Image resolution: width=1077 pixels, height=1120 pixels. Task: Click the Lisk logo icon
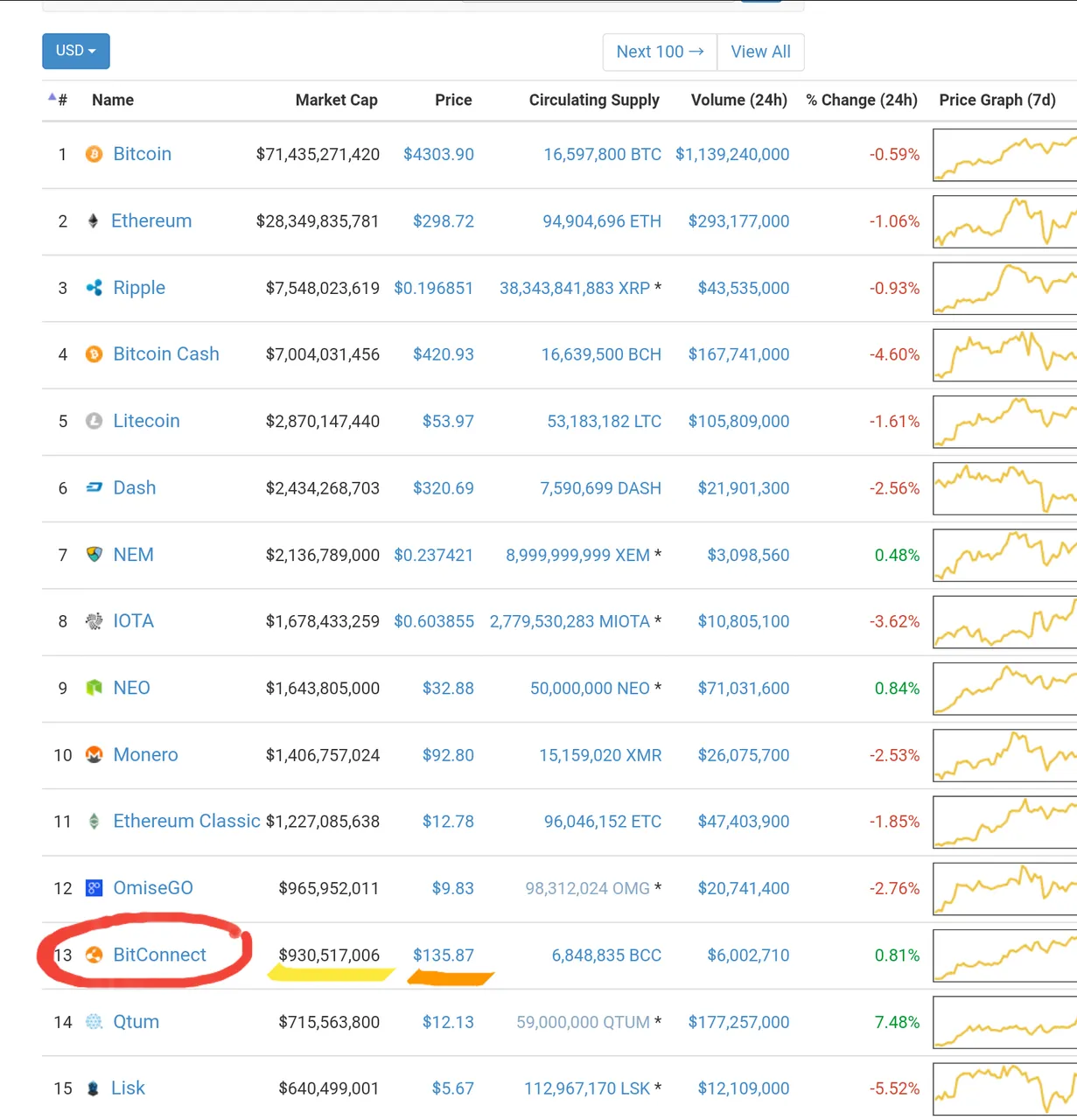93,1088
